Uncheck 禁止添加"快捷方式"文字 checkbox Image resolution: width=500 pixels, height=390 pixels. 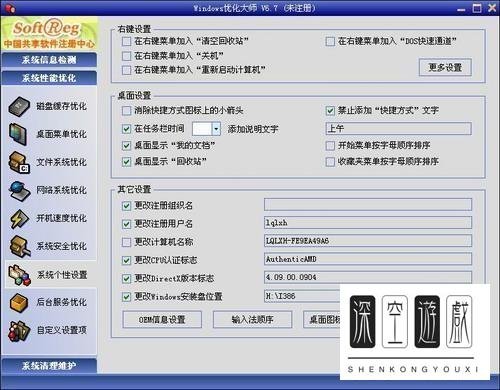330,111
